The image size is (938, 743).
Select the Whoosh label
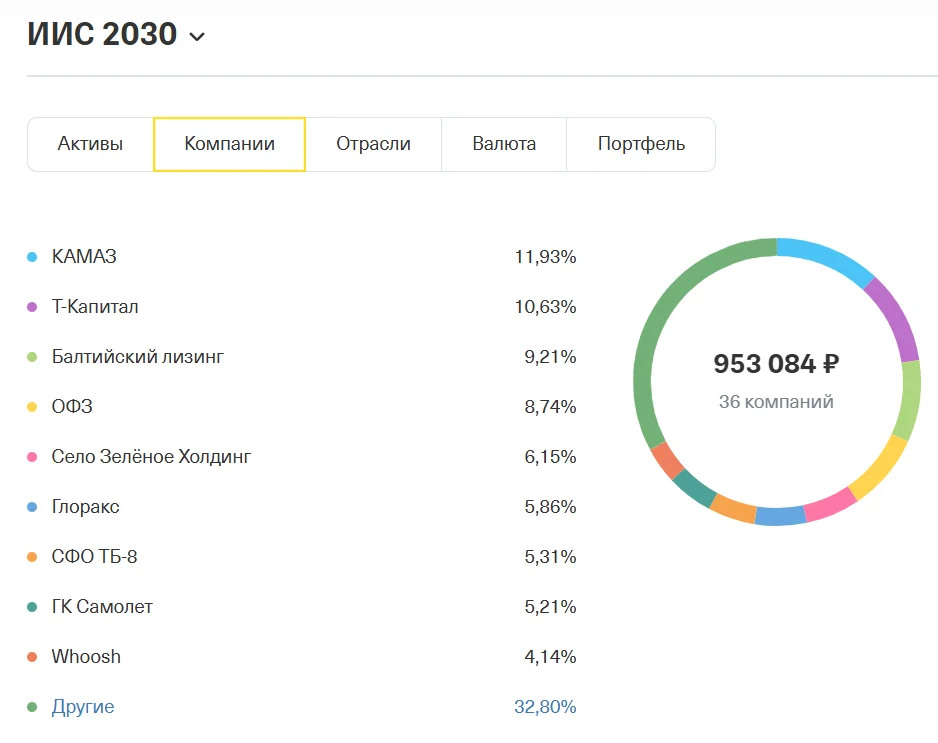click(86, 656)
